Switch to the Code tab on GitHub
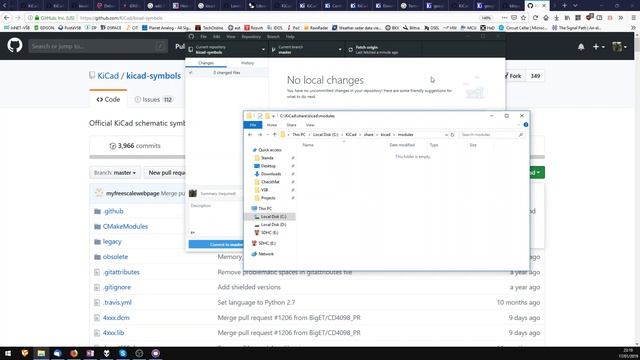640x360 pixels. pos(108,100)
